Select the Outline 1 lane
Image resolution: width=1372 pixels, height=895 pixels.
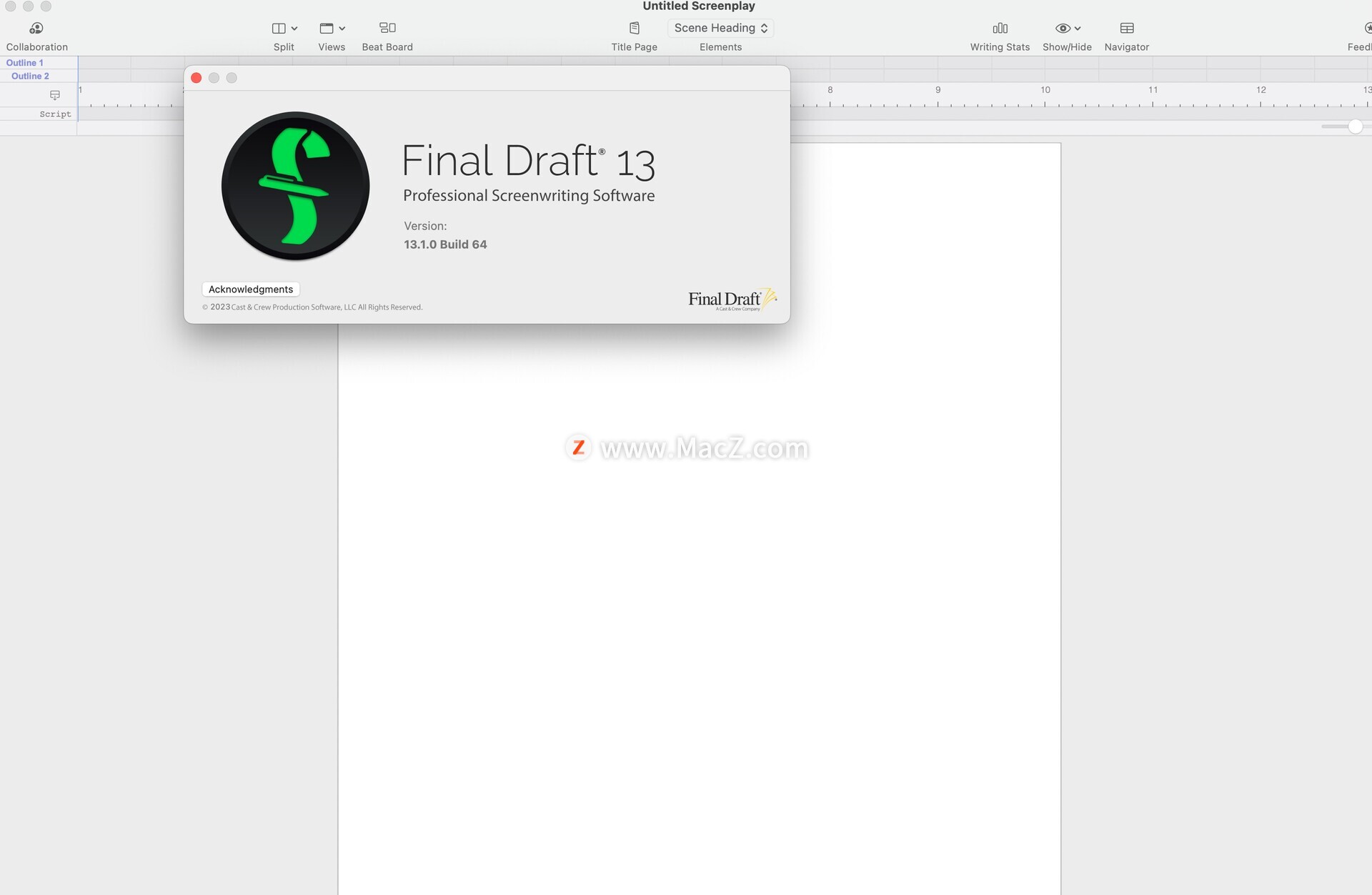[25, 63]
